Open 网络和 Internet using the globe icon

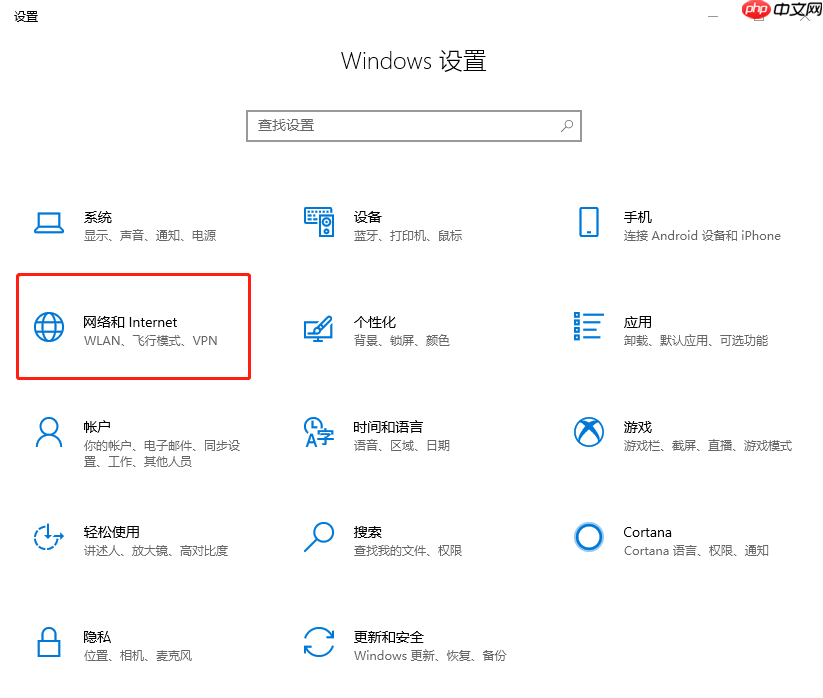48,328
